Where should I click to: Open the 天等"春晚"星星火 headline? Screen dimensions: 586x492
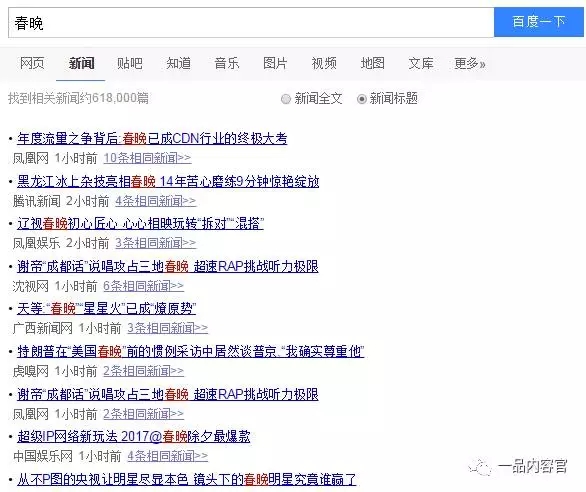pyautogui.click(x=107, y=308)
